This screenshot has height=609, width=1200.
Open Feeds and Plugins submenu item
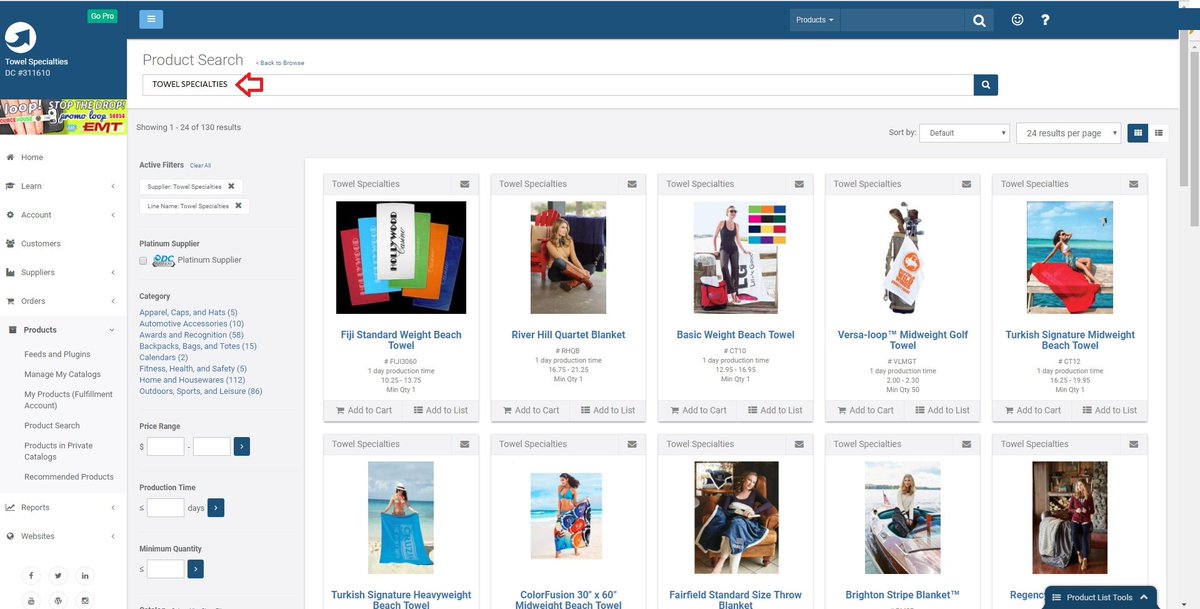pos(57,354)
